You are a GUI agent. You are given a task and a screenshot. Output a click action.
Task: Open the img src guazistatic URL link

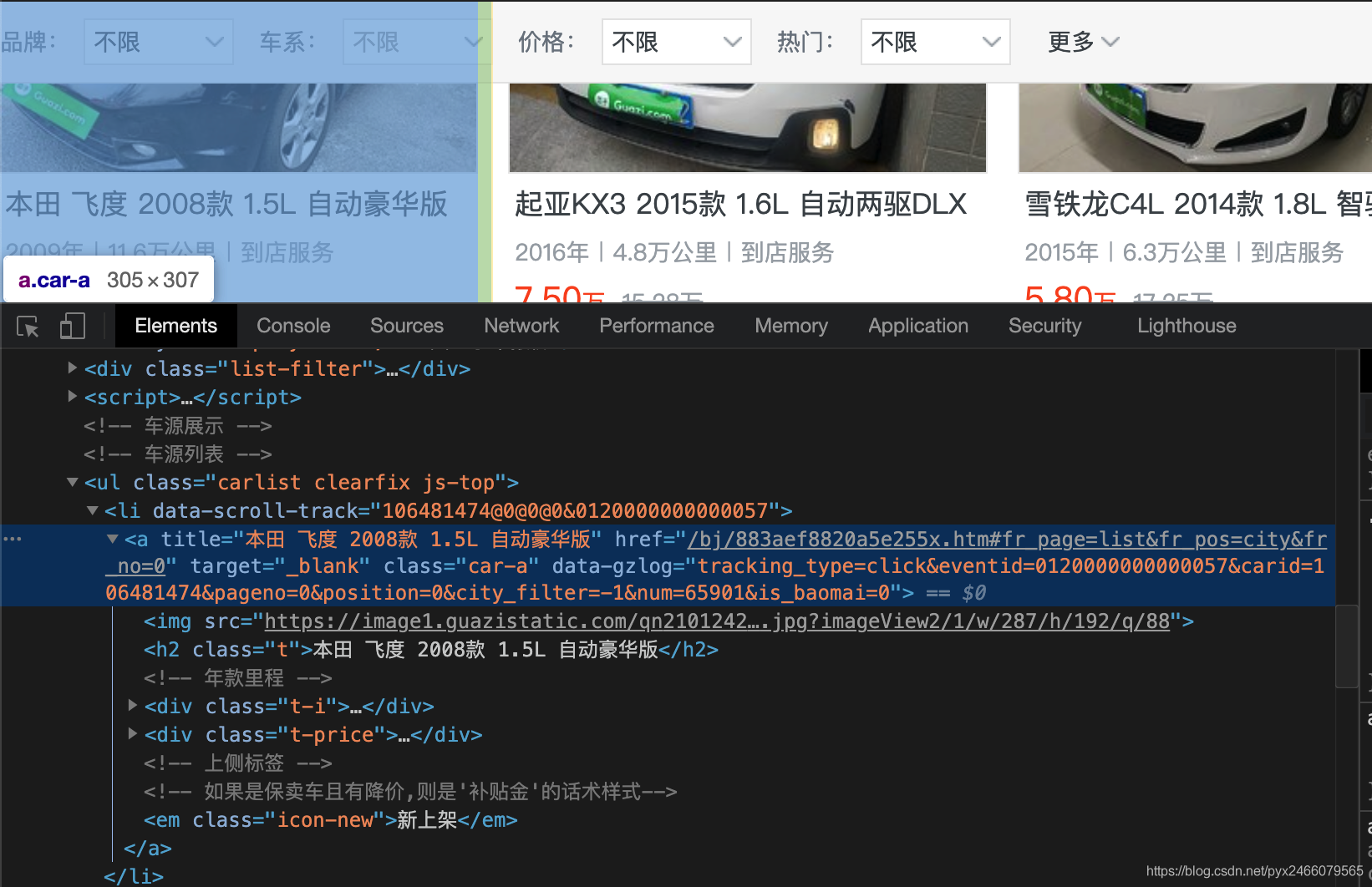point(717,621)
